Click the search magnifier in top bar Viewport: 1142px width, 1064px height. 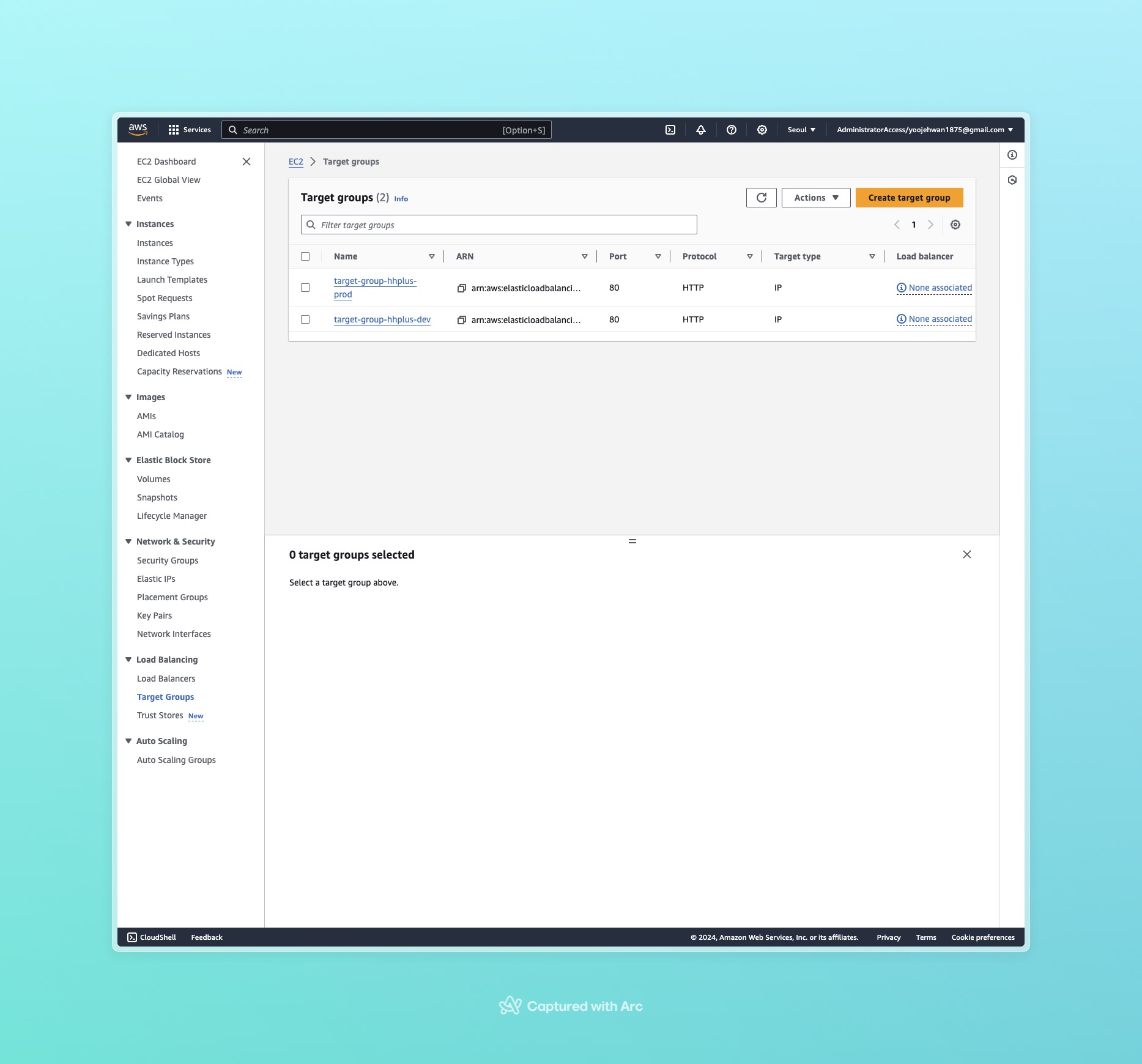tap(233, 130)
